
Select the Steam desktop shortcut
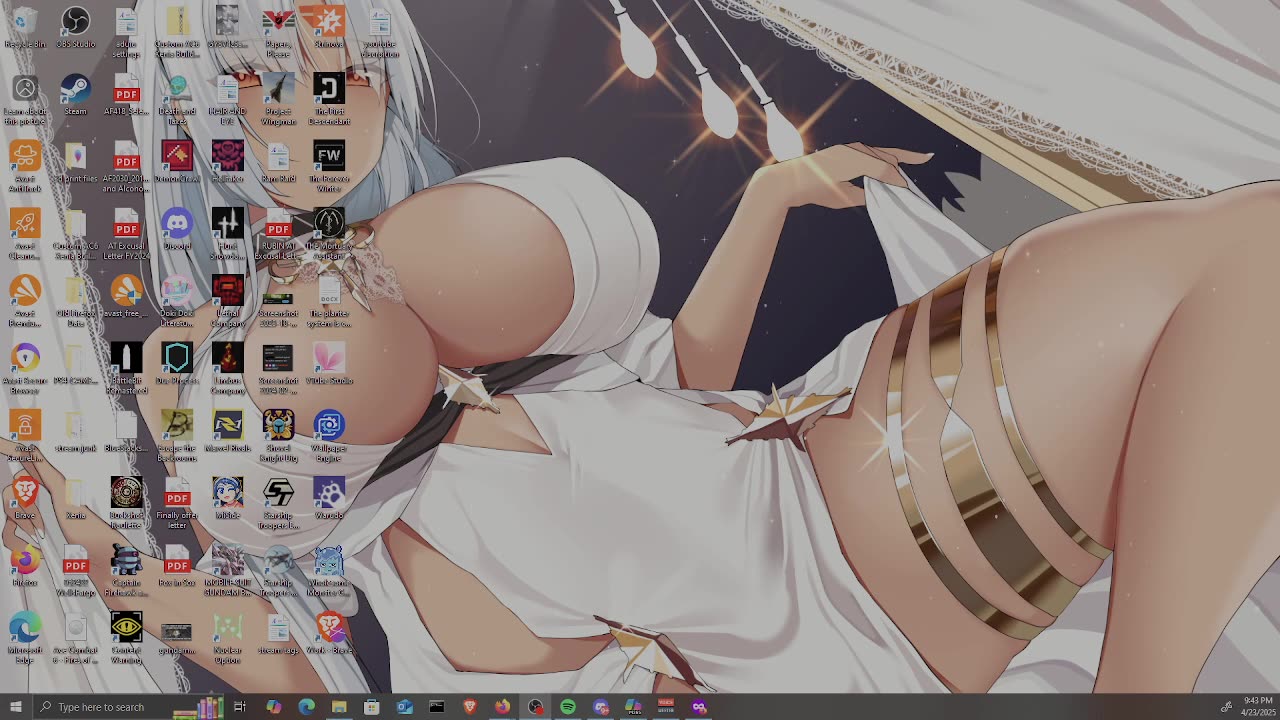[x=75, y=95]
